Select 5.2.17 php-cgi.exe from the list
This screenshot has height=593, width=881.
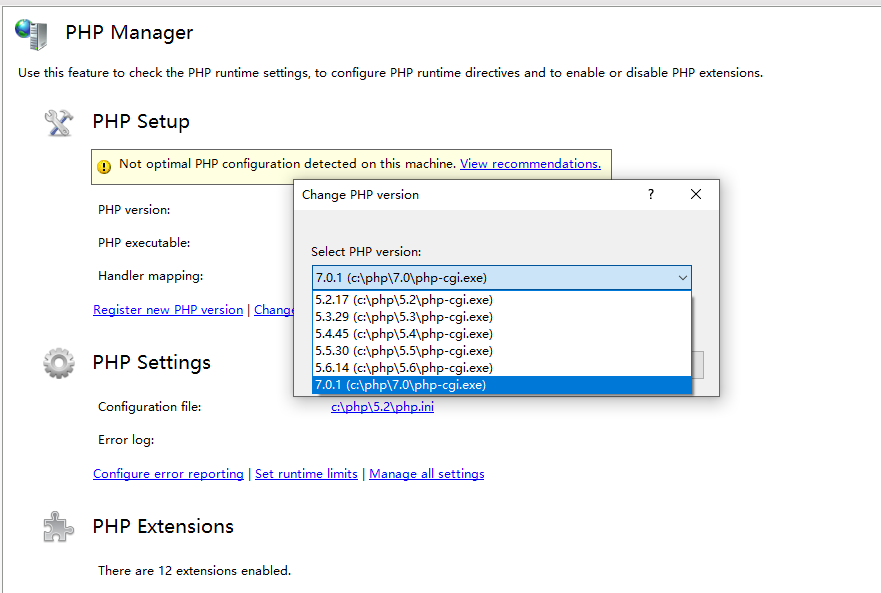click(x=502, y=300)
